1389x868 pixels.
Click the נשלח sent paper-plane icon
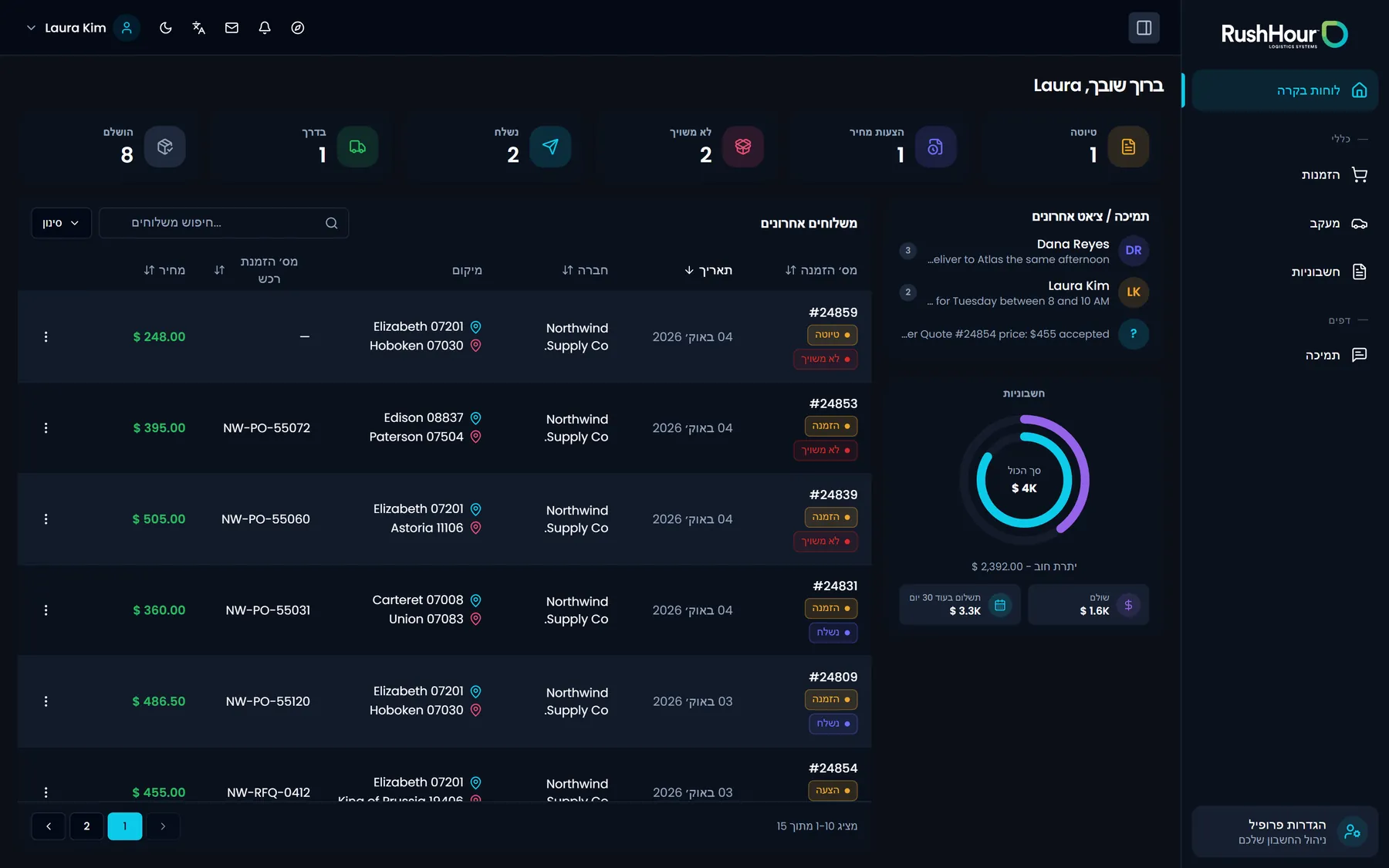pyautogui.click(x=550, y=147)
